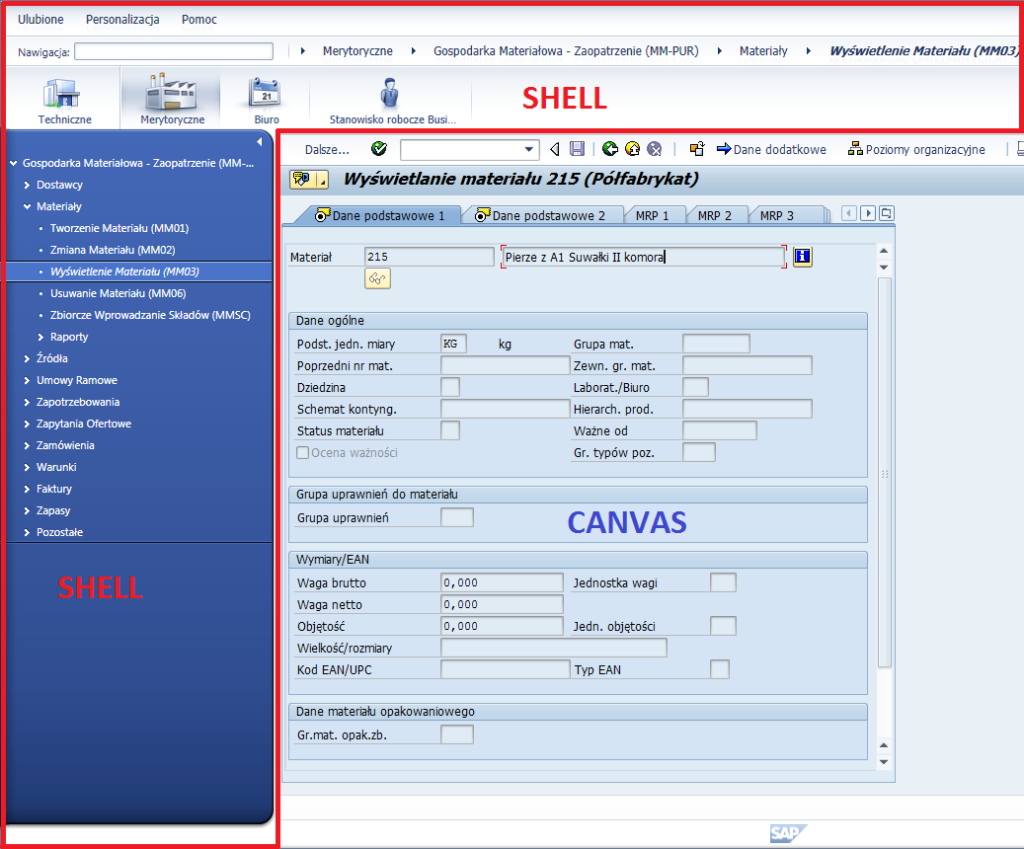Expand the Zamówienia tree node

[x=27, y=445]
